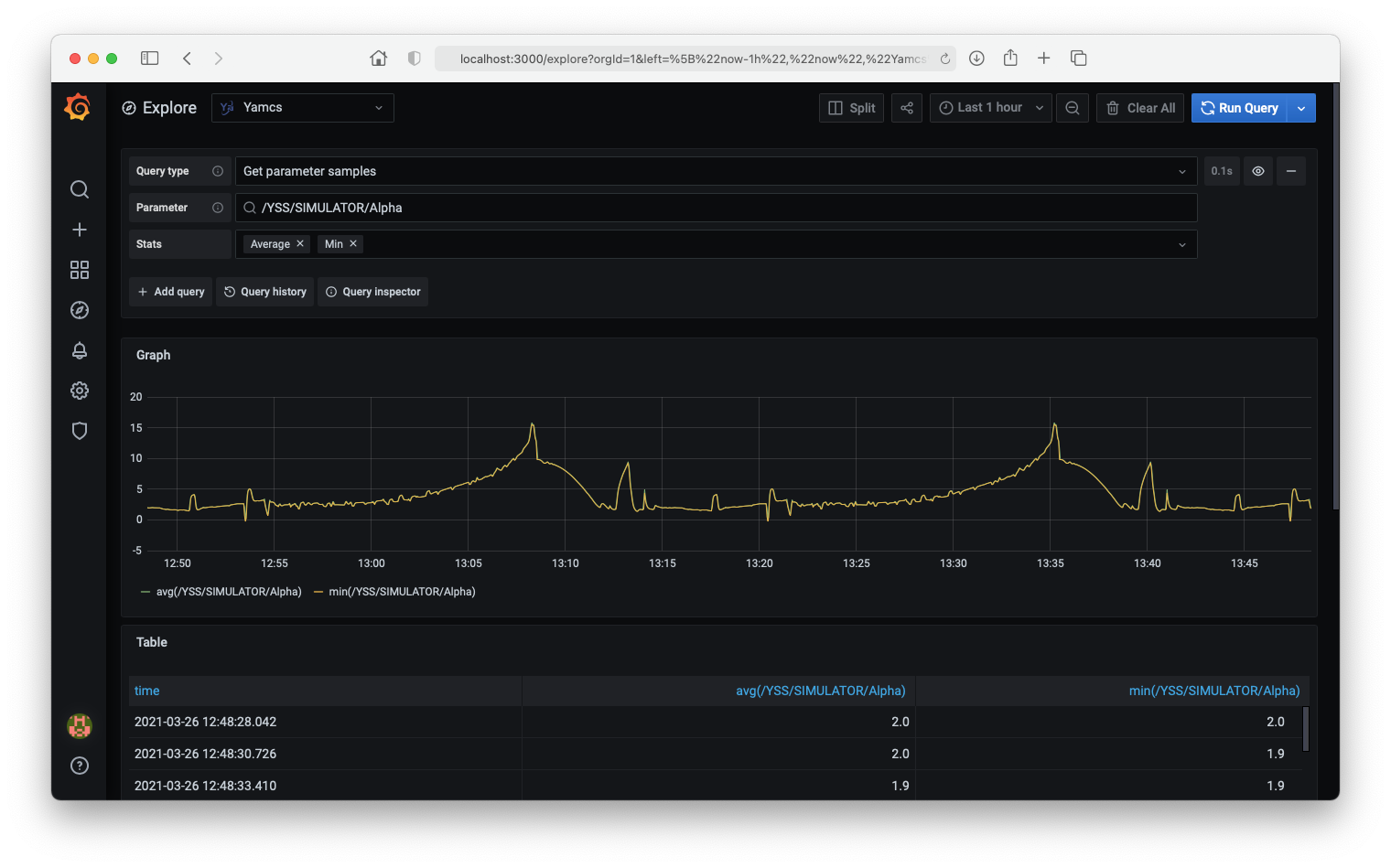Image resolution: width=1391 pixels, height=868 pixels.
Task: Open the Explore compass icon in sidebar
Action: click(80, 310)
